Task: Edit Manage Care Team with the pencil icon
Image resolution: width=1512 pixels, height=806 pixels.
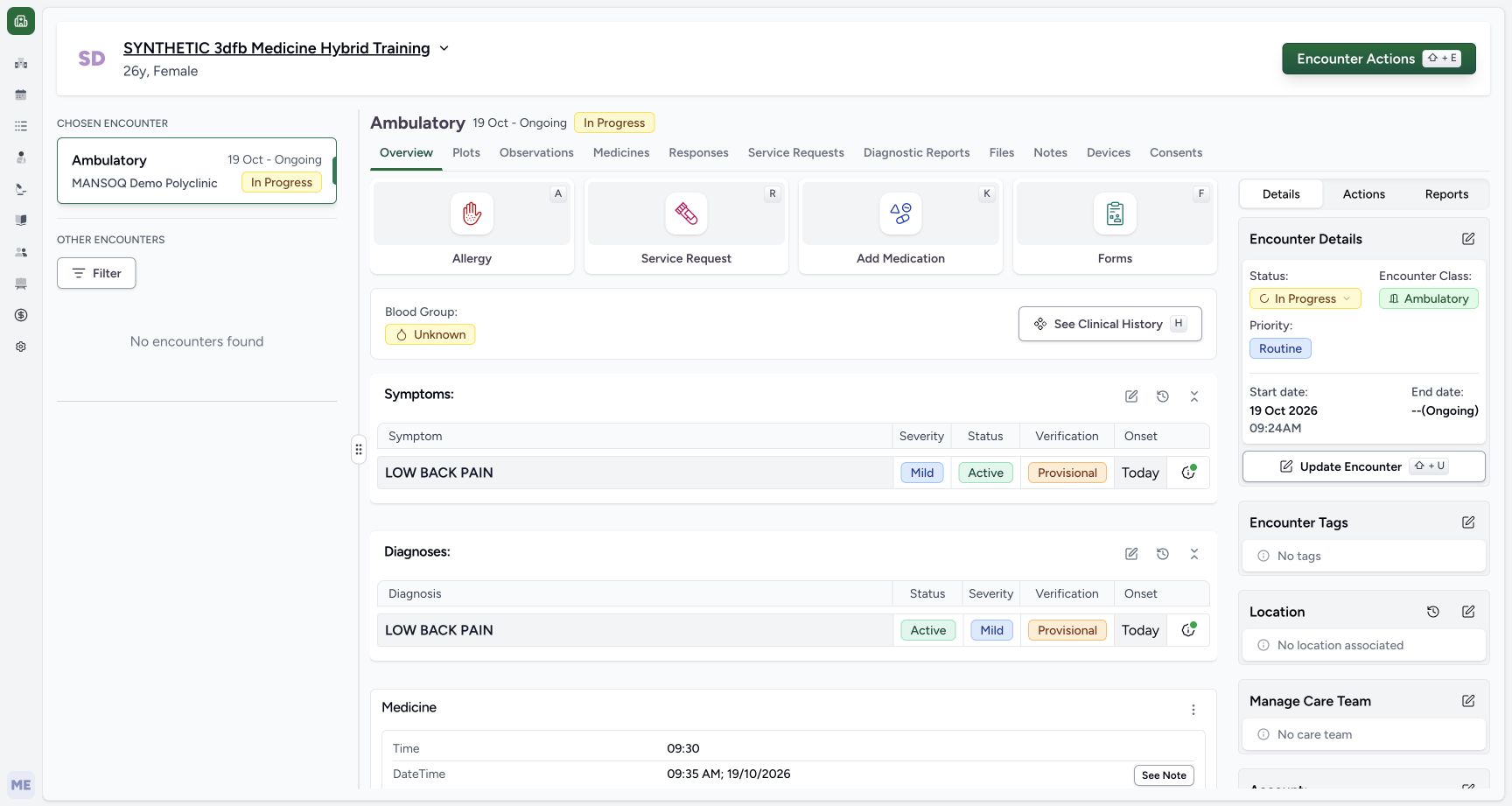Action: [x=1468, y=701]
